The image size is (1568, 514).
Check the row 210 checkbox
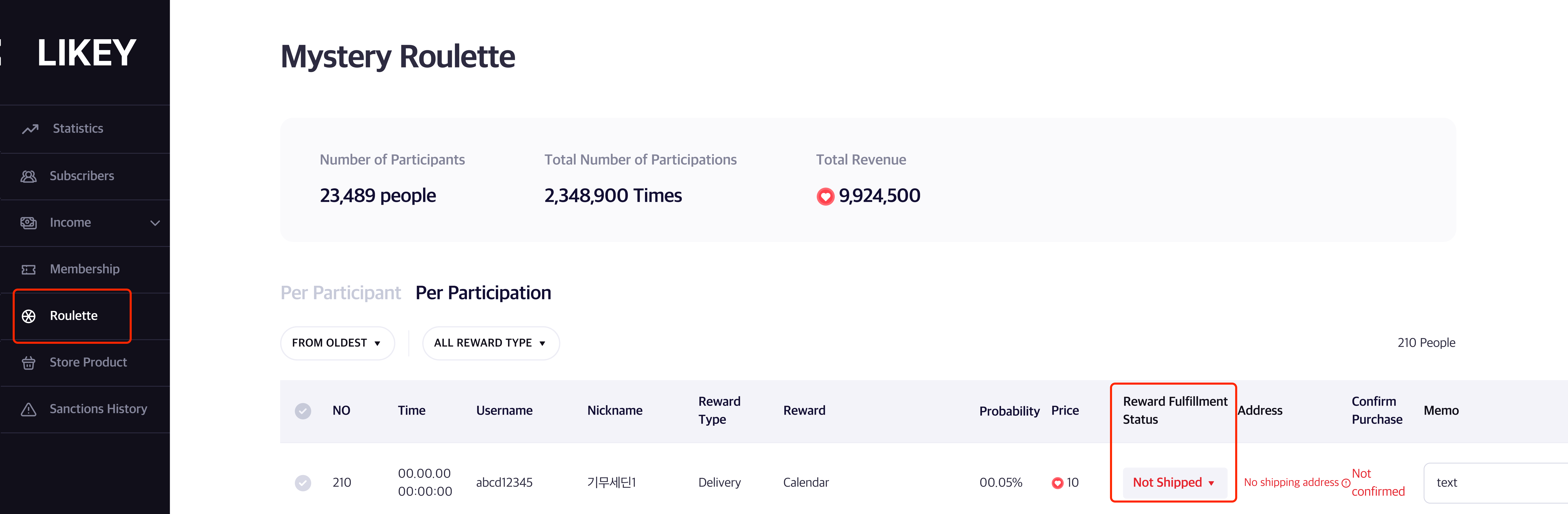303,483
